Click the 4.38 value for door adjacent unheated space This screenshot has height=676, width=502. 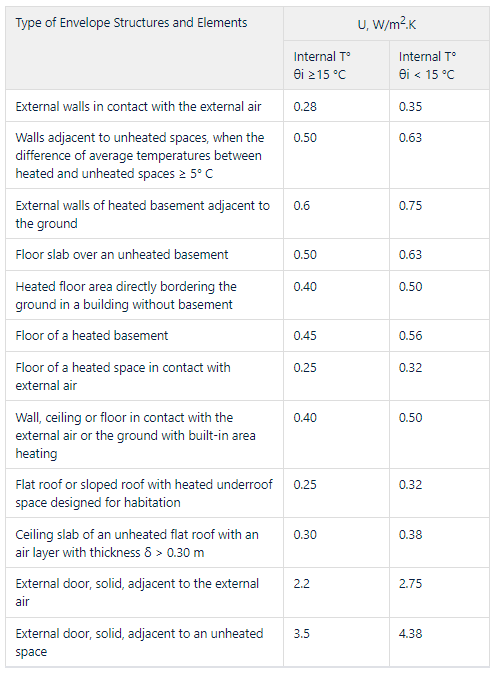[410, 633]
